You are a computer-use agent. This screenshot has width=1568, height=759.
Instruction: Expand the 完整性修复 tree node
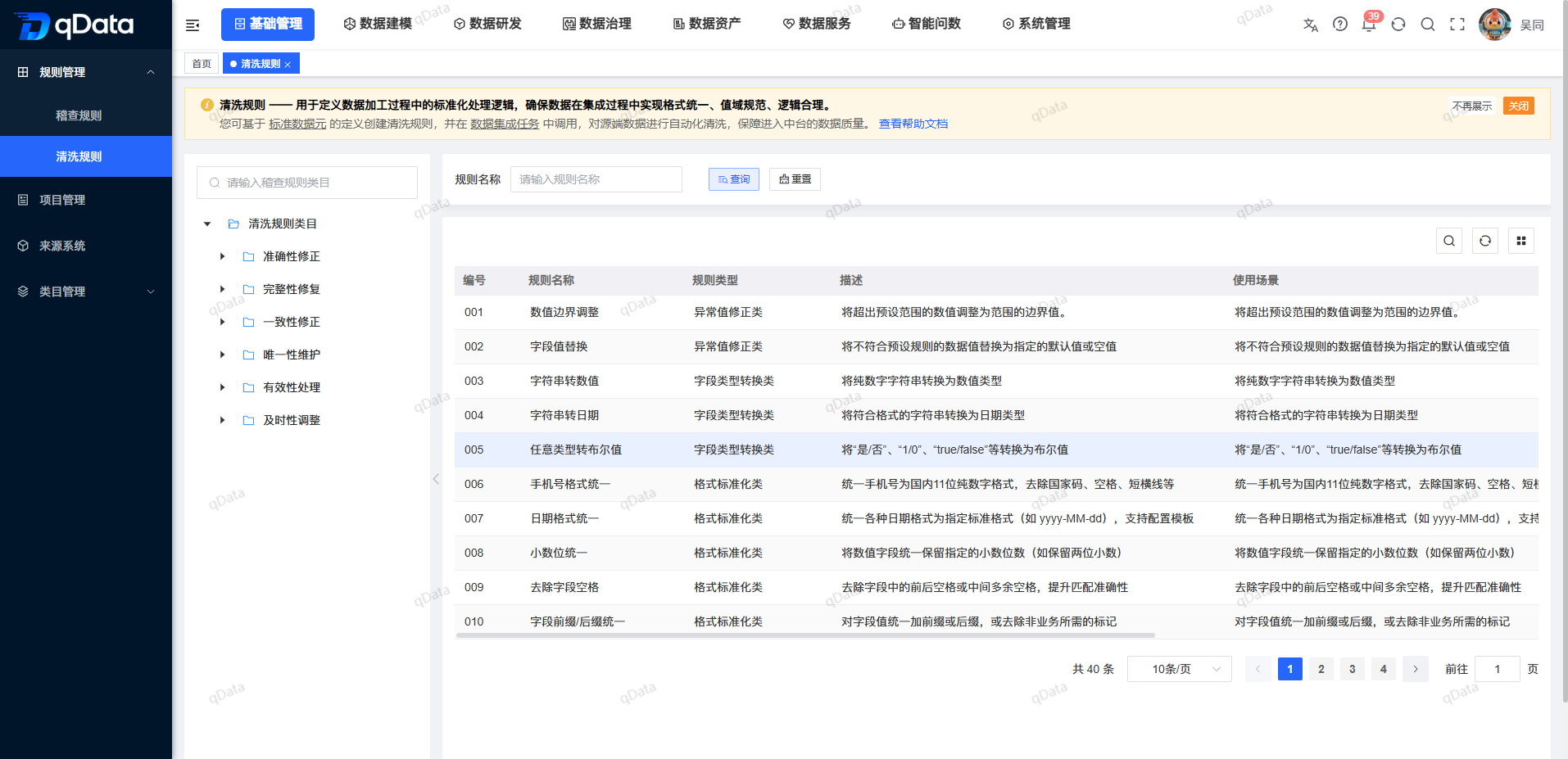click(222, 289)
